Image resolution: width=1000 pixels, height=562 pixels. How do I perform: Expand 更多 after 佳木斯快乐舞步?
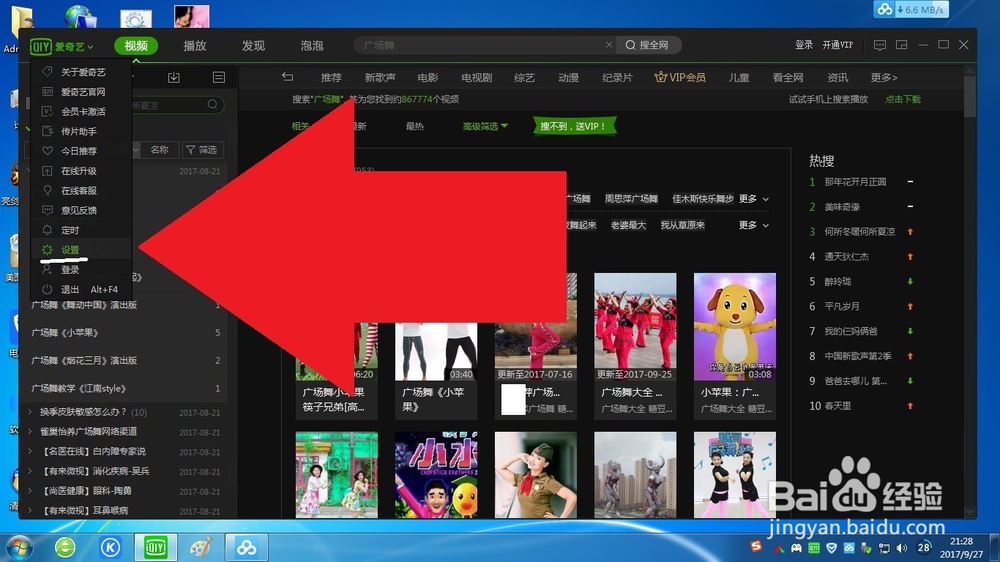(754, 199)
